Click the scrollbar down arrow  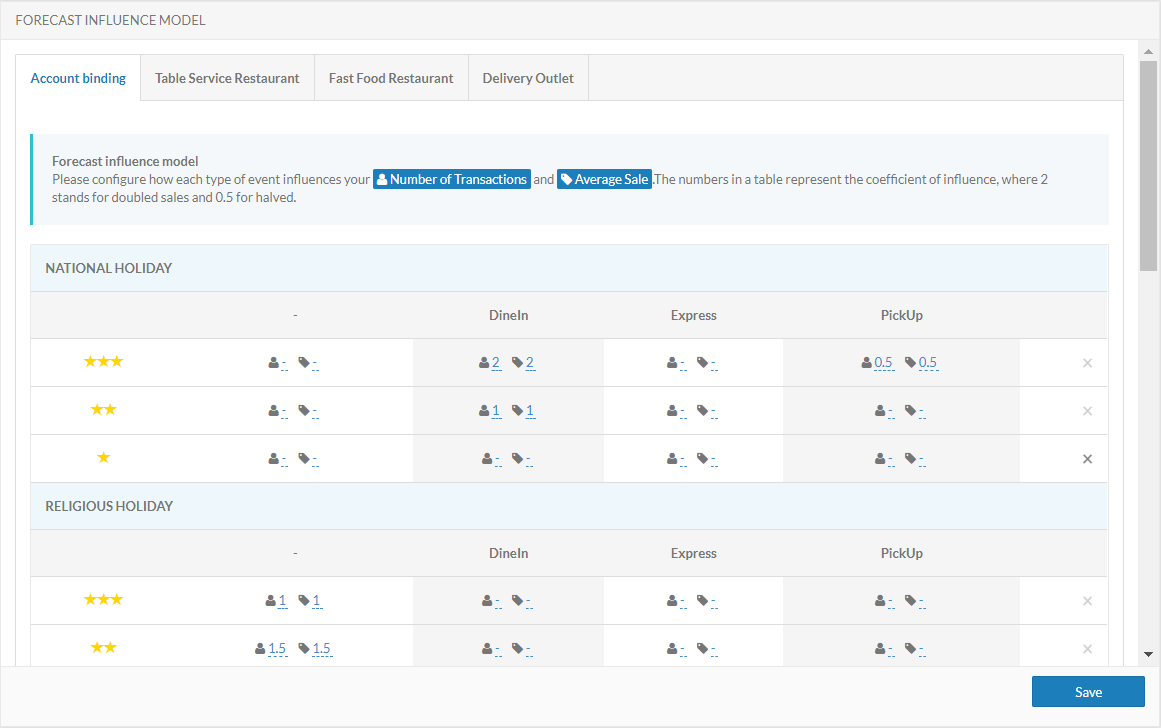click(x=1148, y=654)
